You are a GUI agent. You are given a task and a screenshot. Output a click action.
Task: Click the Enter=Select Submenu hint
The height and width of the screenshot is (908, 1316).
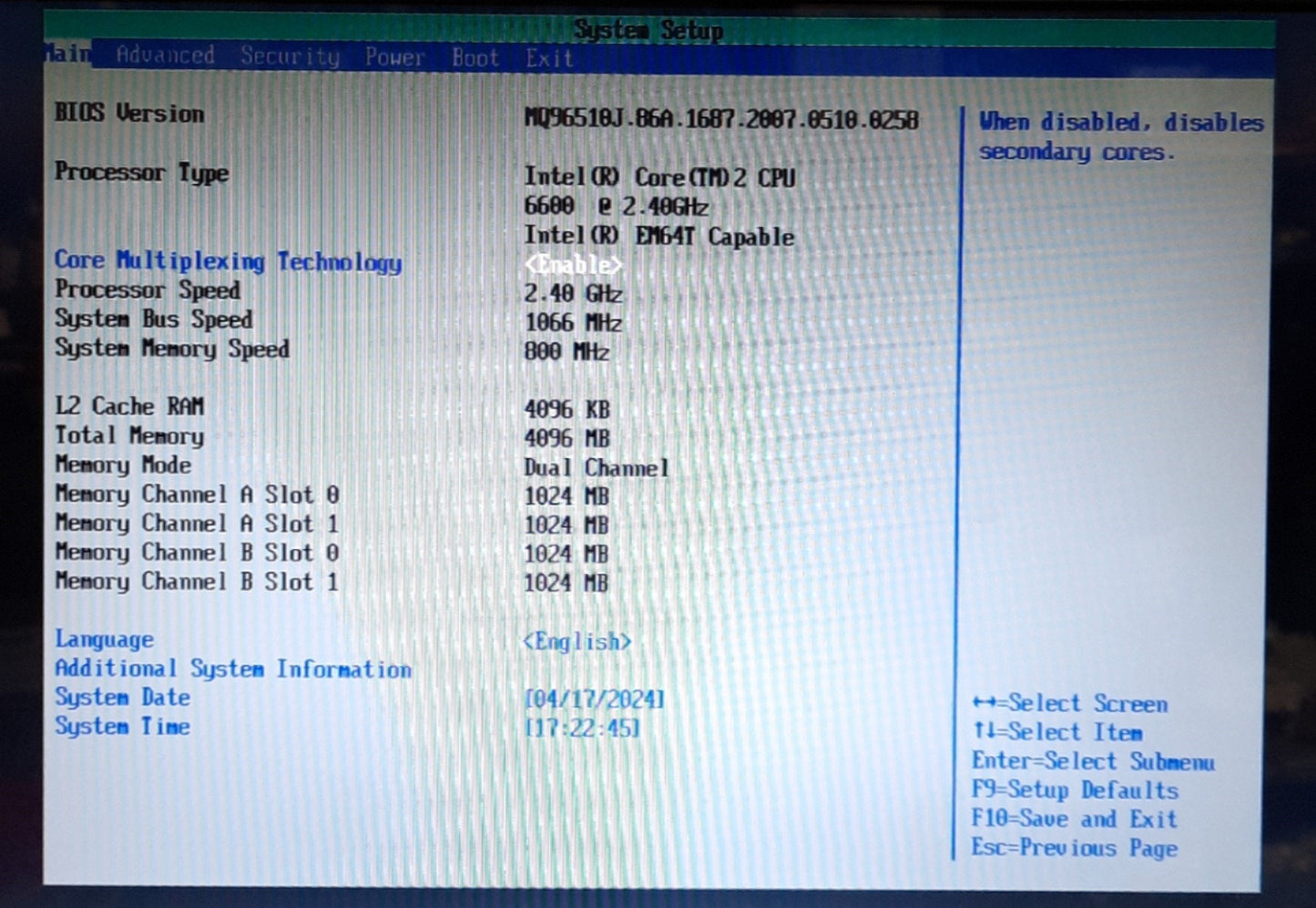click(x=1093, y=761)
